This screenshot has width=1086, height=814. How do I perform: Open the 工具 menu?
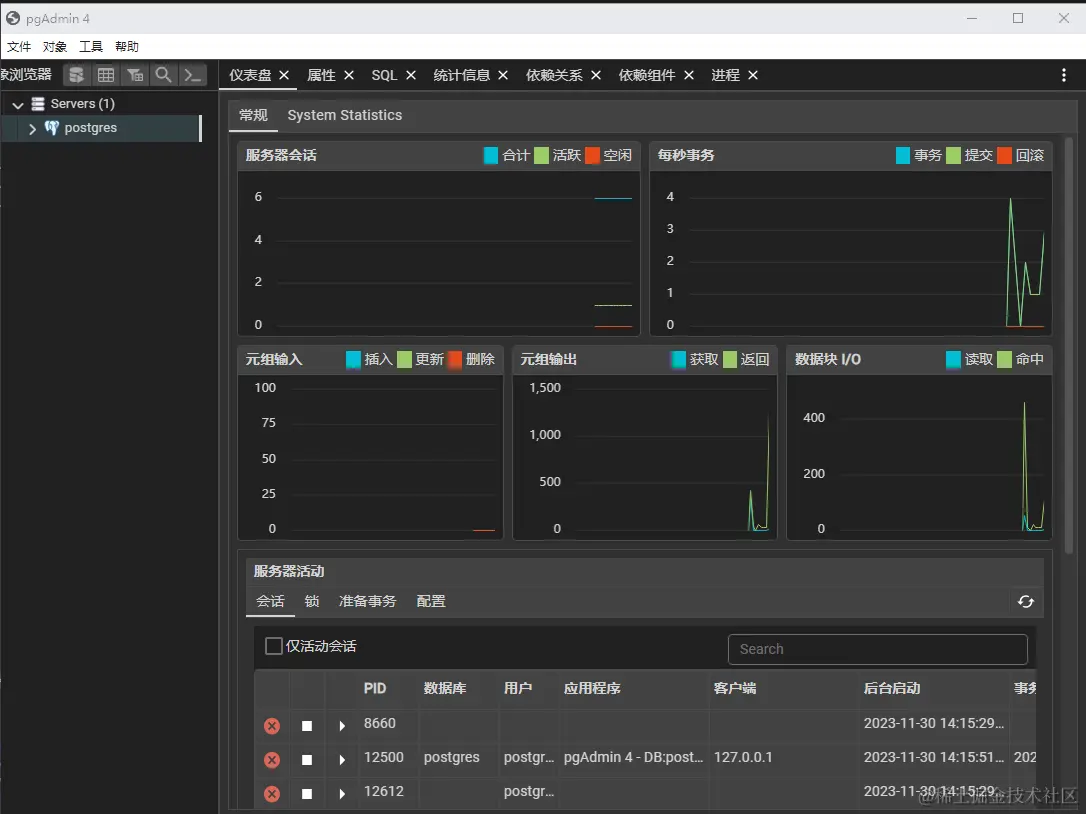click(x=91, y=46)
